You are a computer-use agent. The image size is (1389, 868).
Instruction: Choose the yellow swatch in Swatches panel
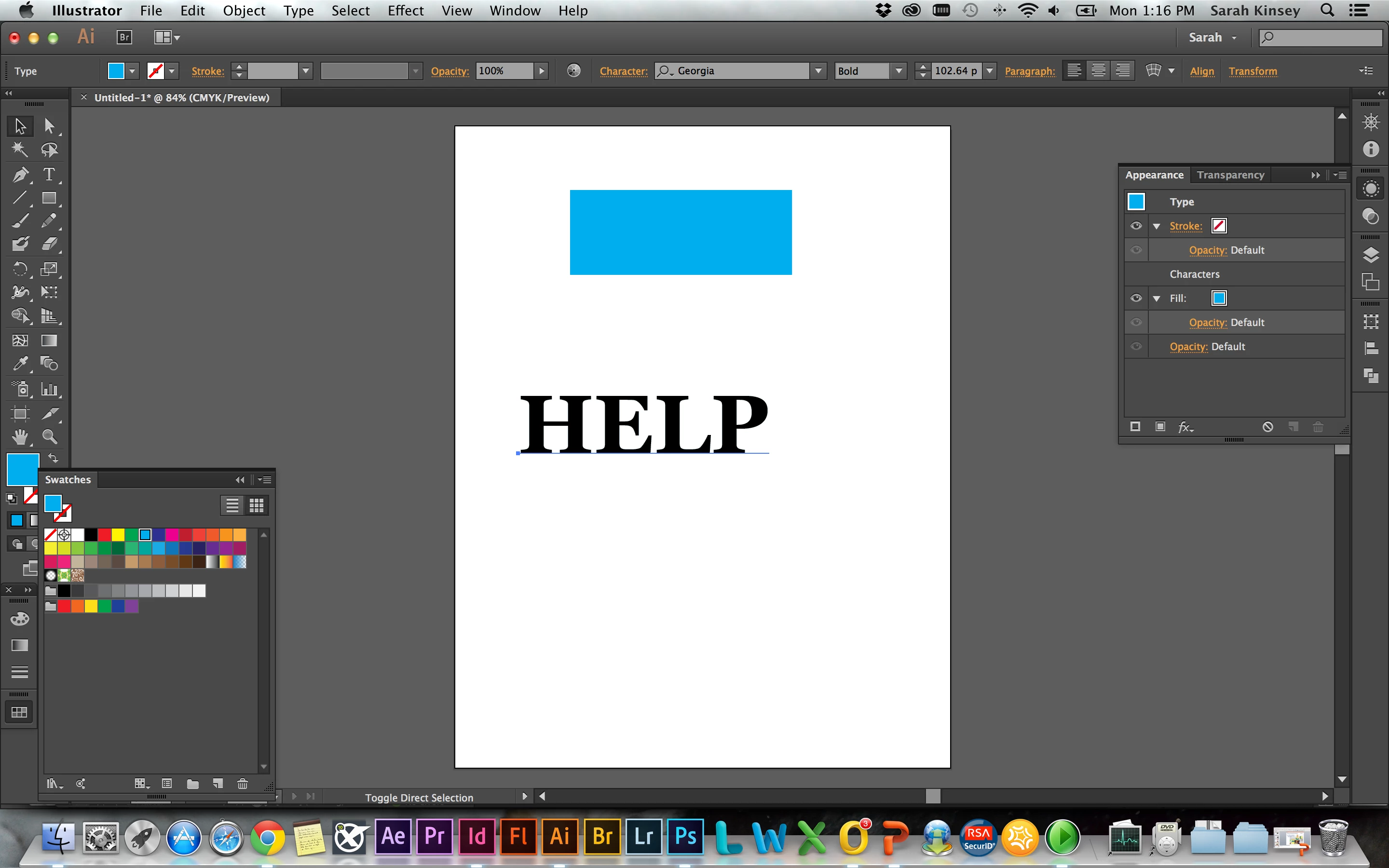(x=118, y=535)
